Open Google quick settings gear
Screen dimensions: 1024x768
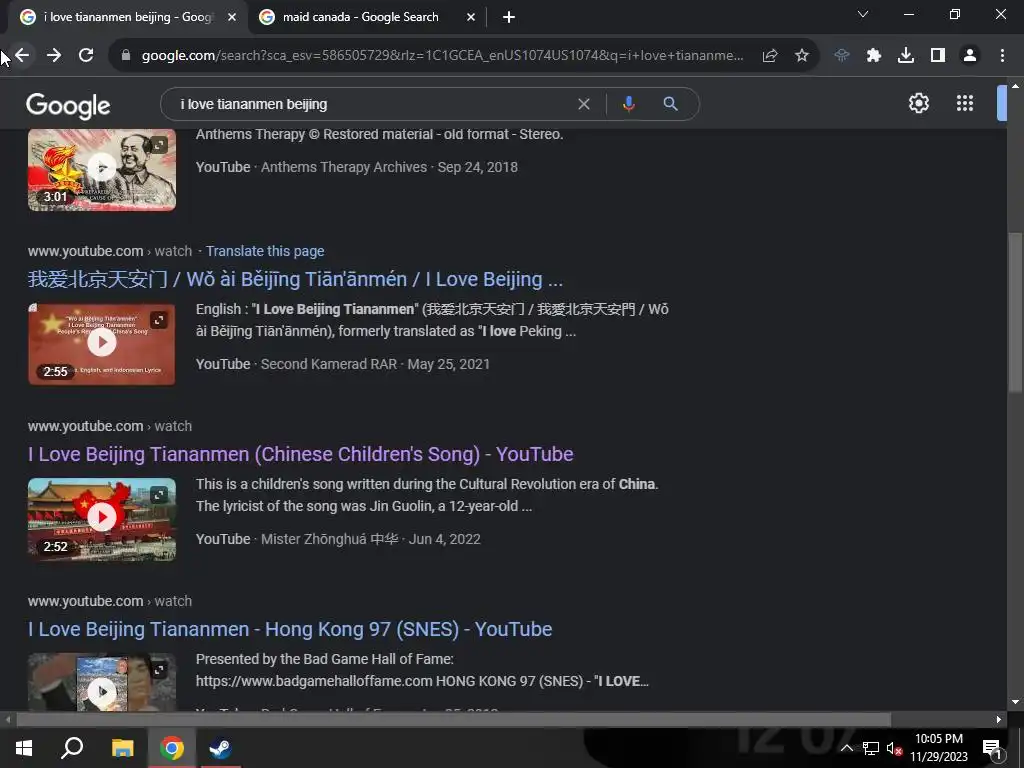(x=919, y=103)
